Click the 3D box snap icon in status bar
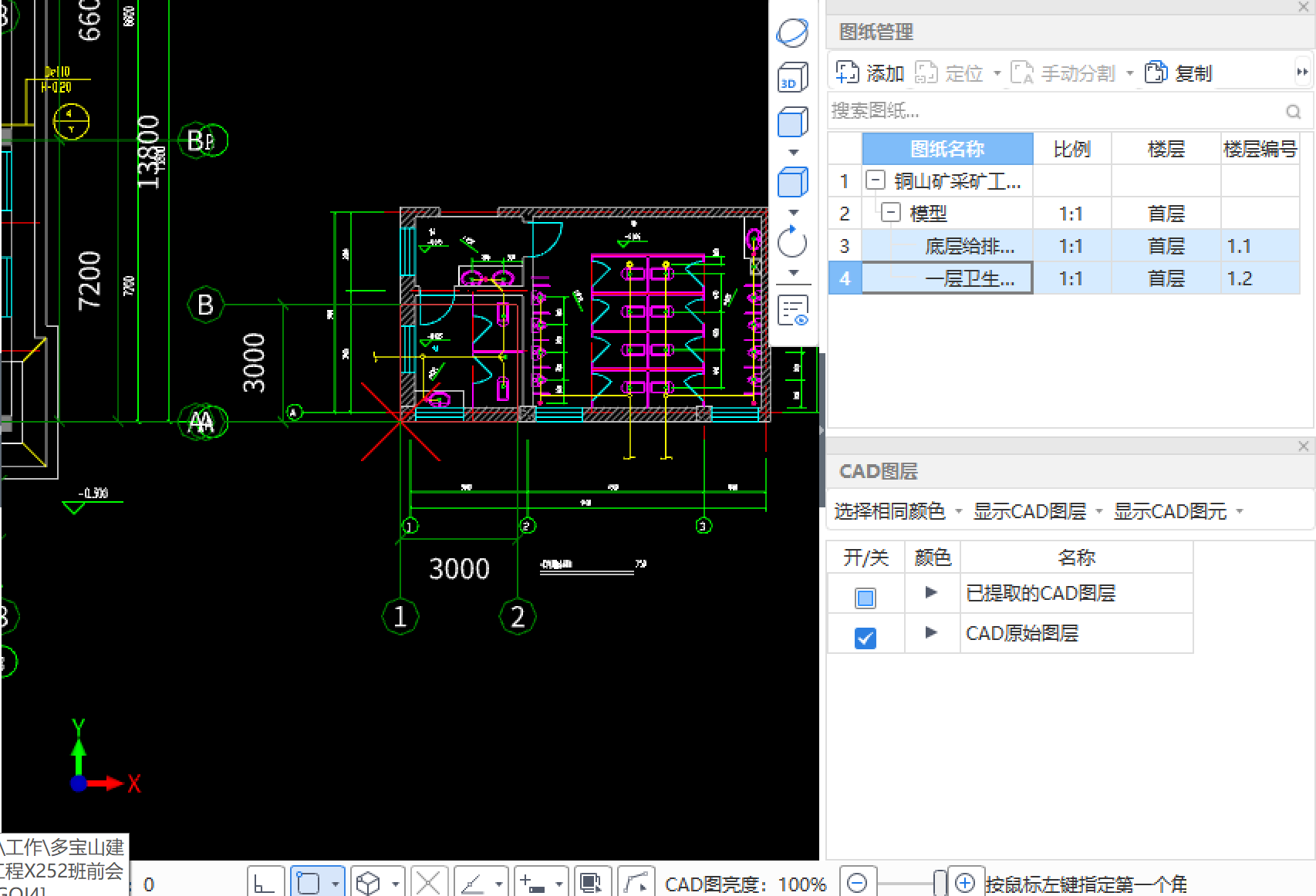 coord(369,883)
